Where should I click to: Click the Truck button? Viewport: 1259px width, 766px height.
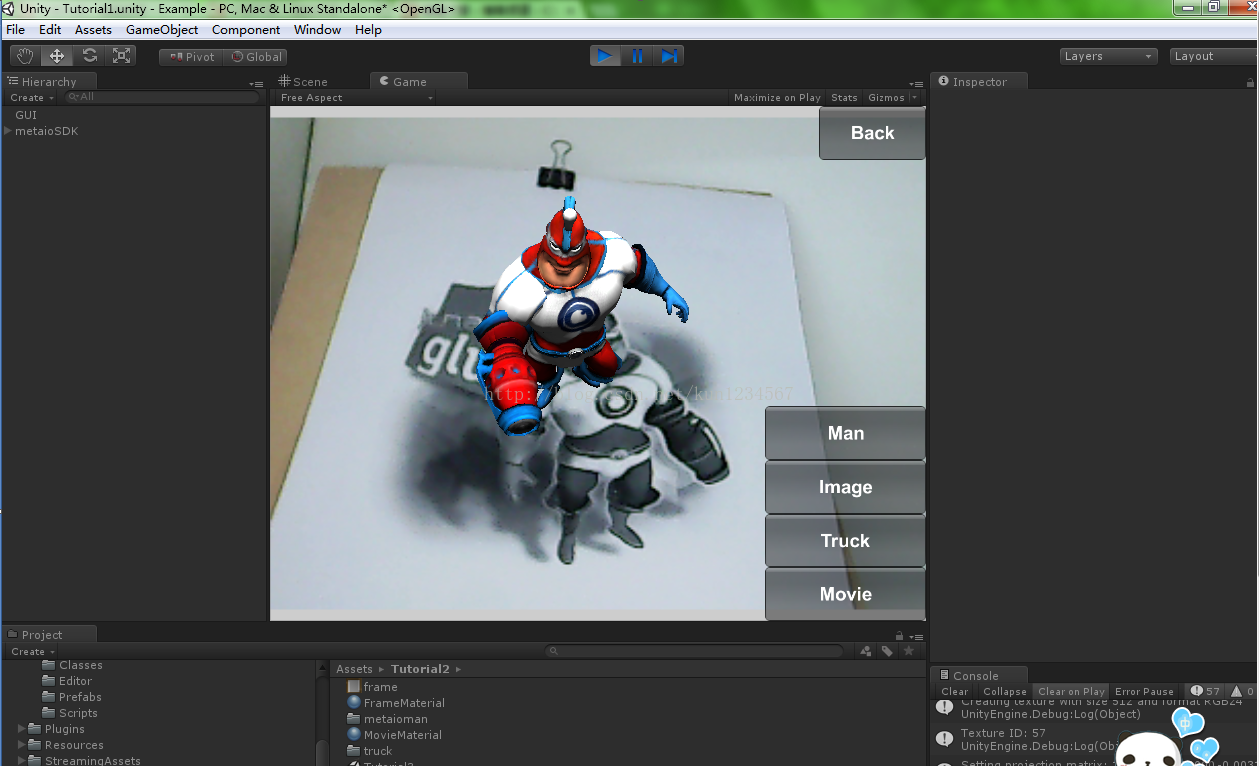pos(845,541)
